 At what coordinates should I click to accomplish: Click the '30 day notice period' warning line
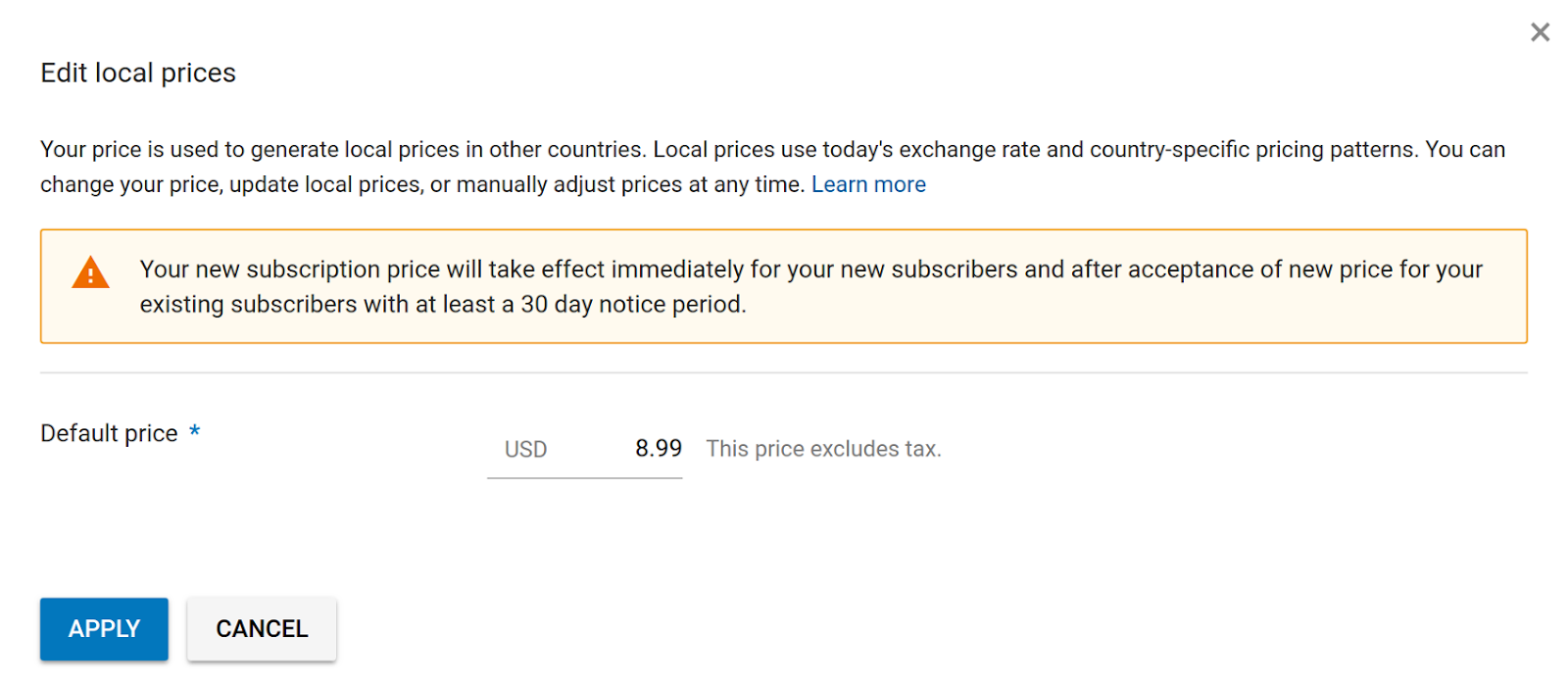pos(443,305)
